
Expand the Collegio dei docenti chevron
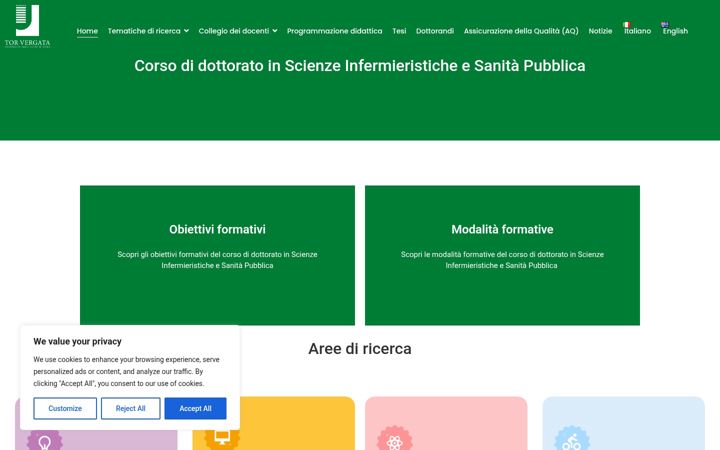(275, 31)
